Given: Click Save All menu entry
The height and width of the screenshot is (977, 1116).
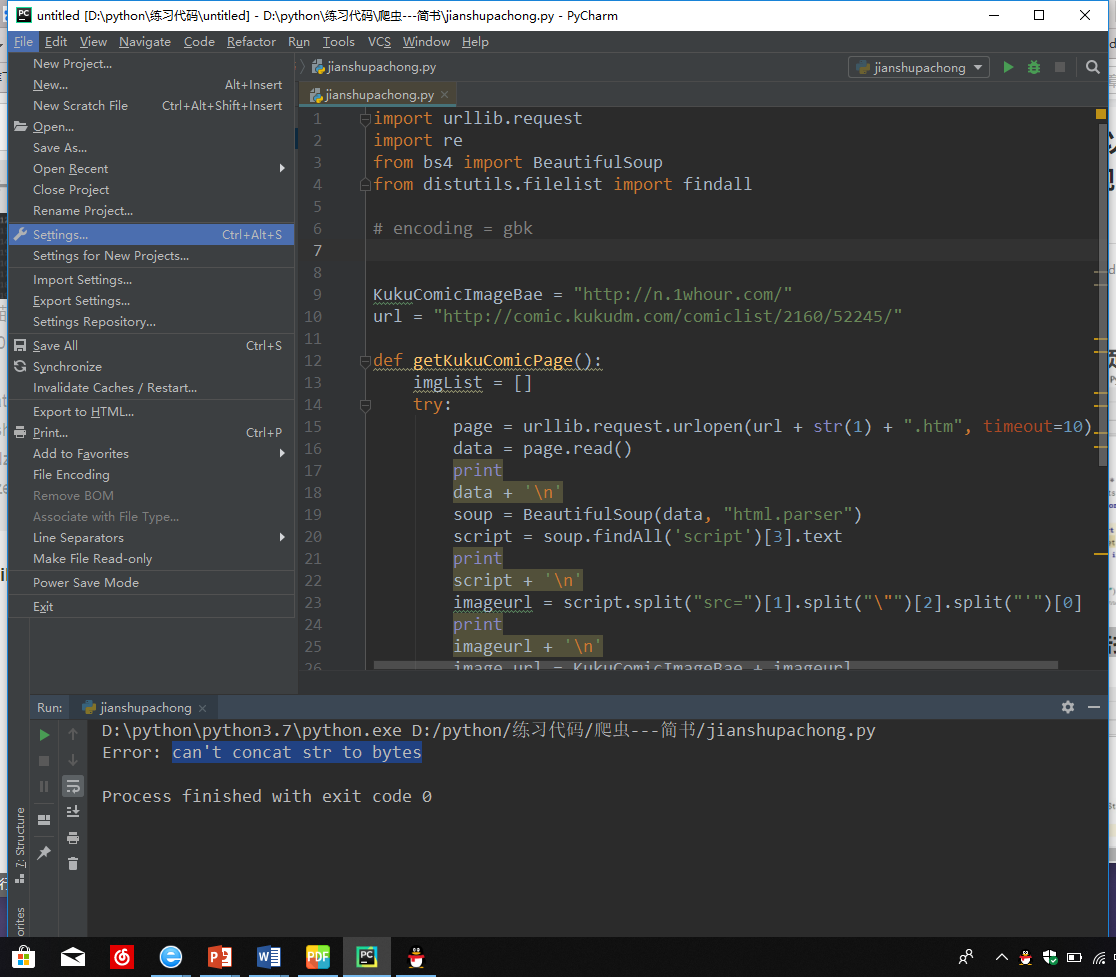Looking at the screenshot, I should [152, 345].
